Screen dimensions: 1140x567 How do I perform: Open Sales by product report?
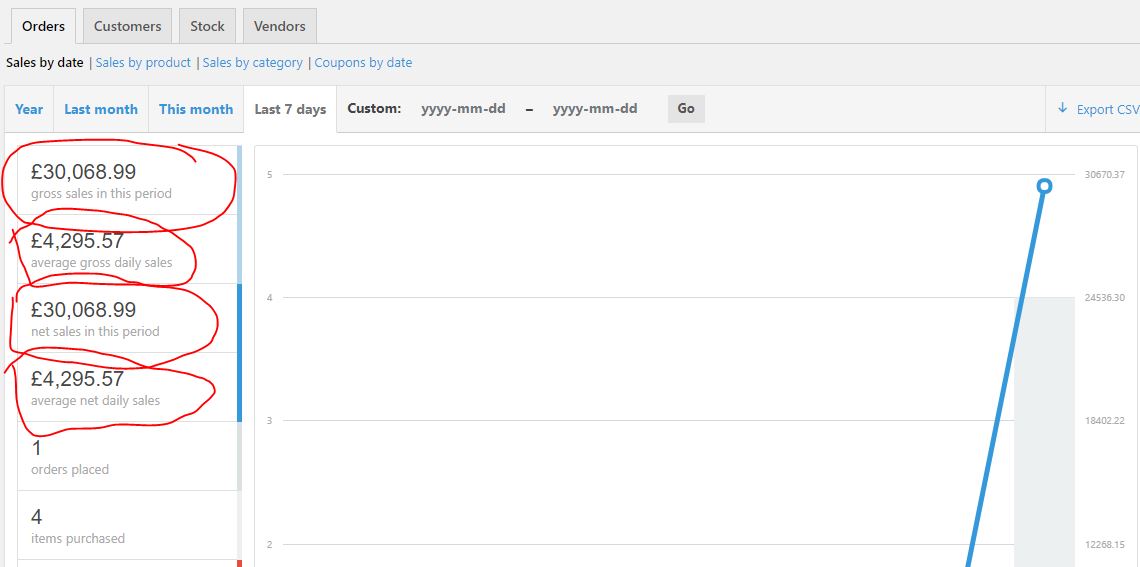coord(143,63)
